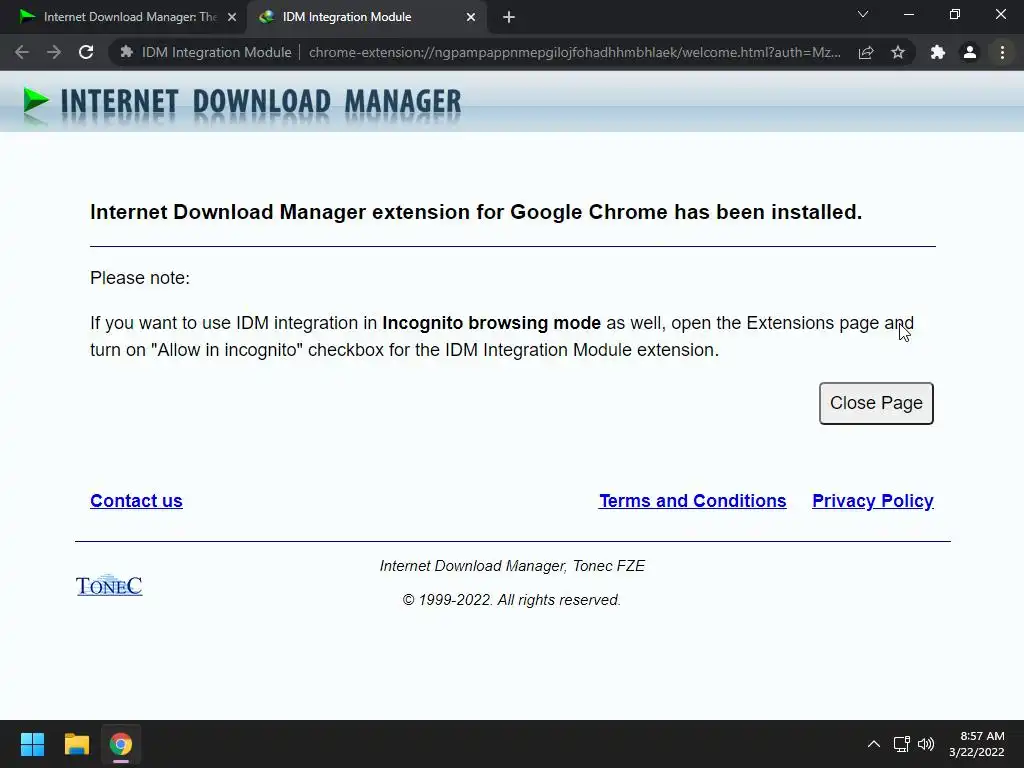Click the Tonec logo in footer
This screenshot has width=1024, height=768.
tap(109, 585)
